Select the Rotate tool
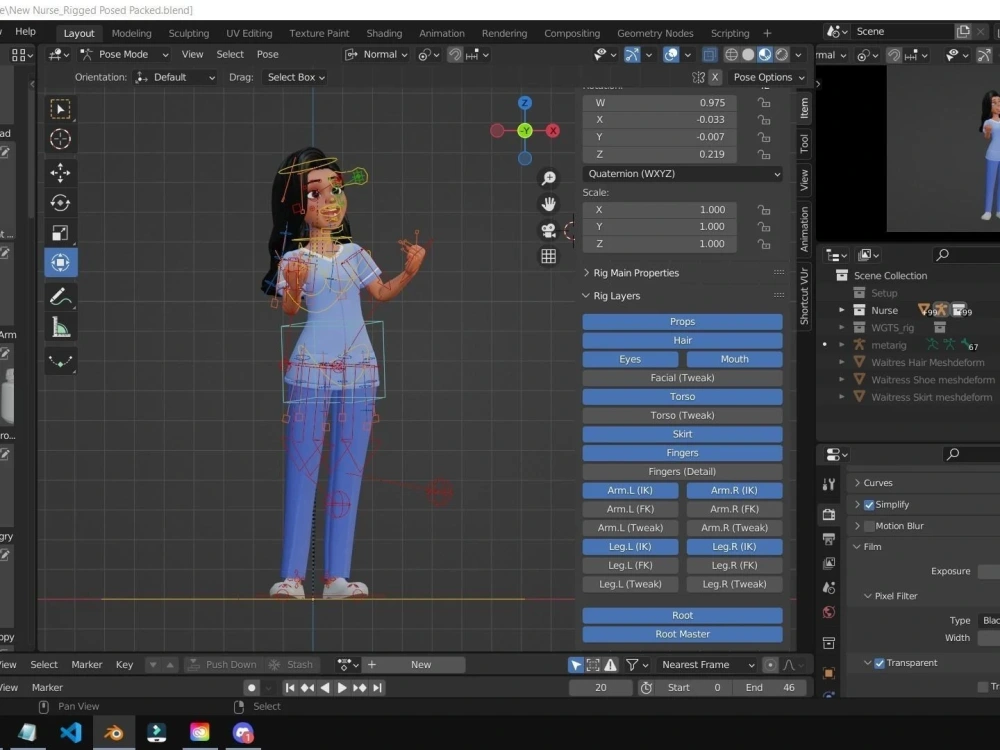 (61, 203)
